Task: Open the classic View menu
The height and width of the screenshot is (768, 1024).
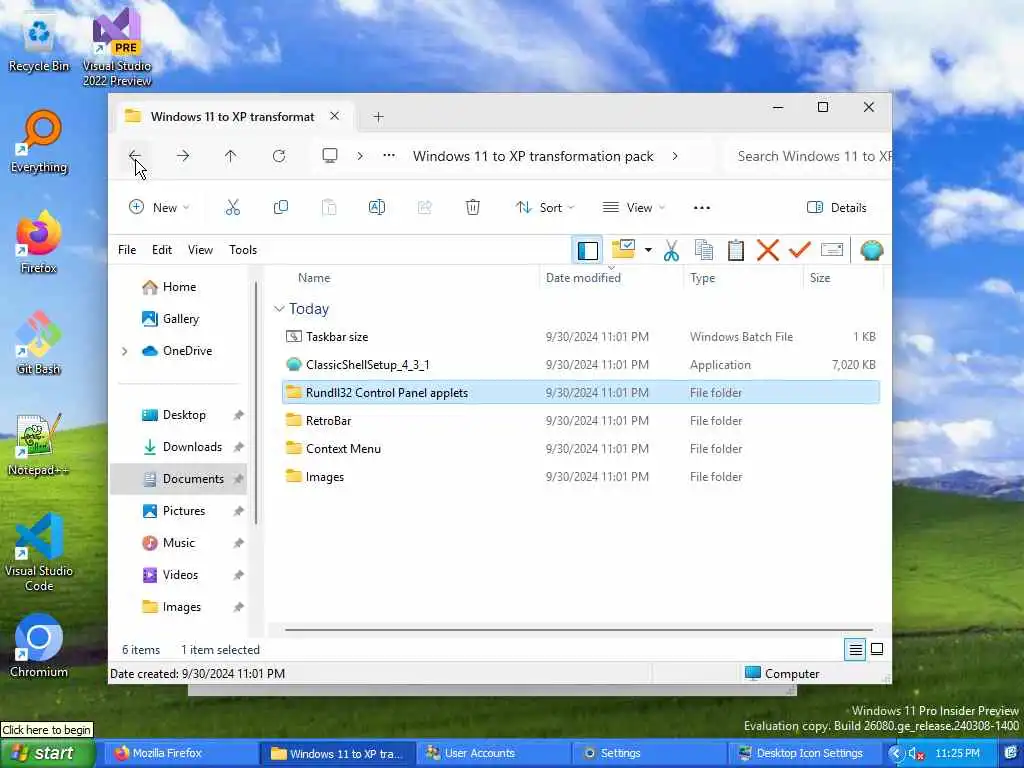Action: (200, 250)
